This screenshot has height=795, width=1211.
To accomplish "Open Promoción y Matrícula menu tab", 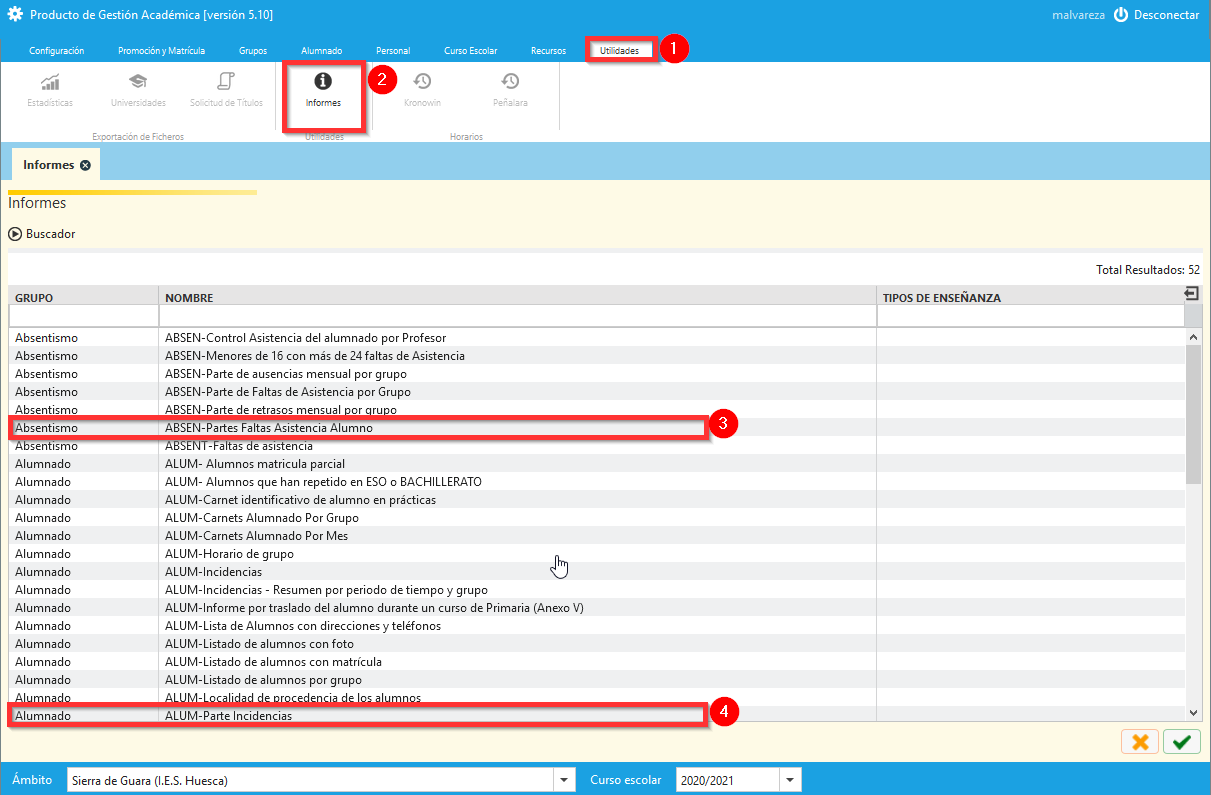I will 161,50.
